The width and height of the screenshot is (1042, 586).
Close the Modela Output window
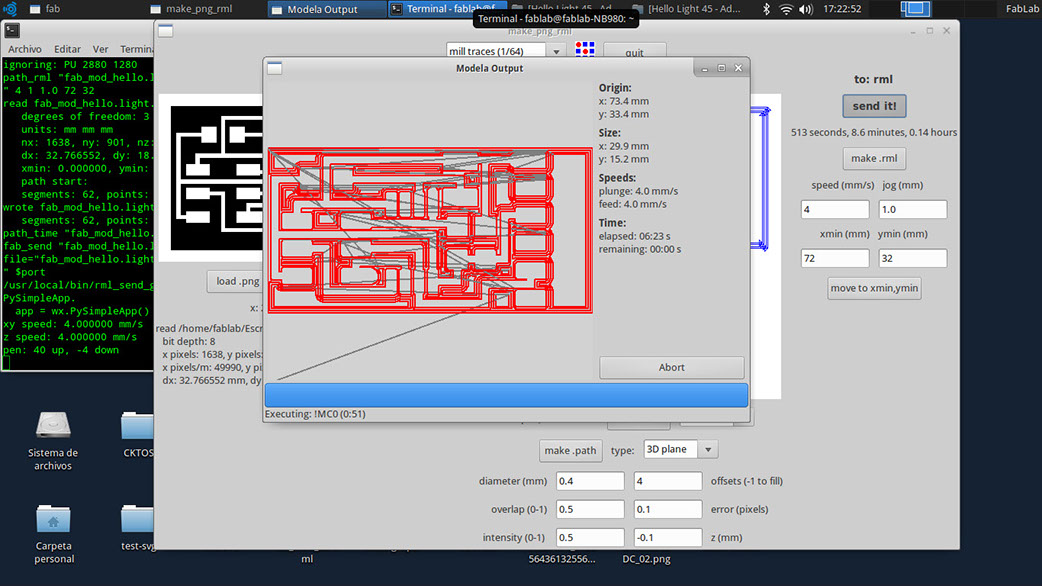point(738,68)
